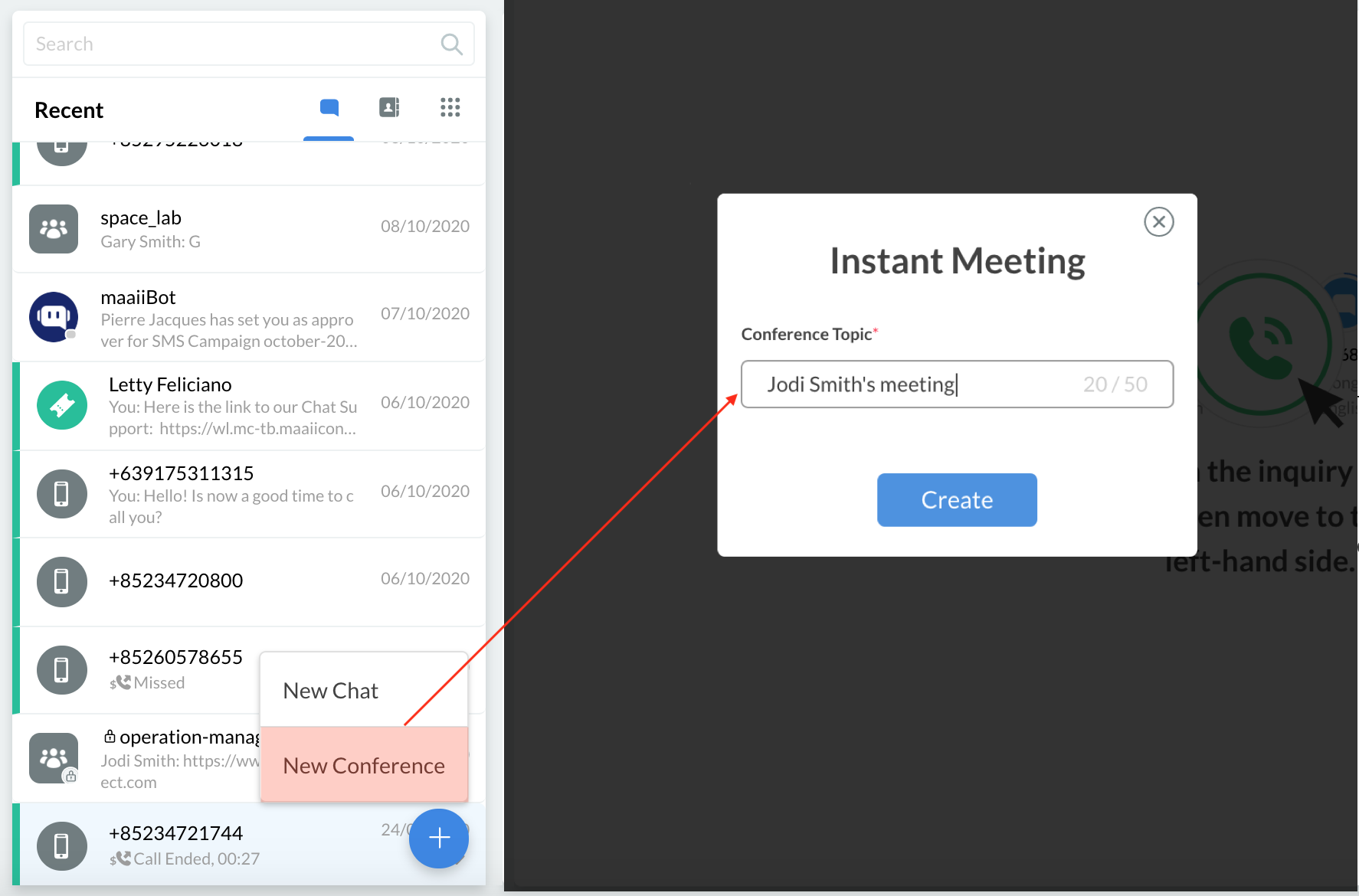Click the 'Gary Smith: G' message preview
The image size is (1359, 896).
[x=150, y=241]
